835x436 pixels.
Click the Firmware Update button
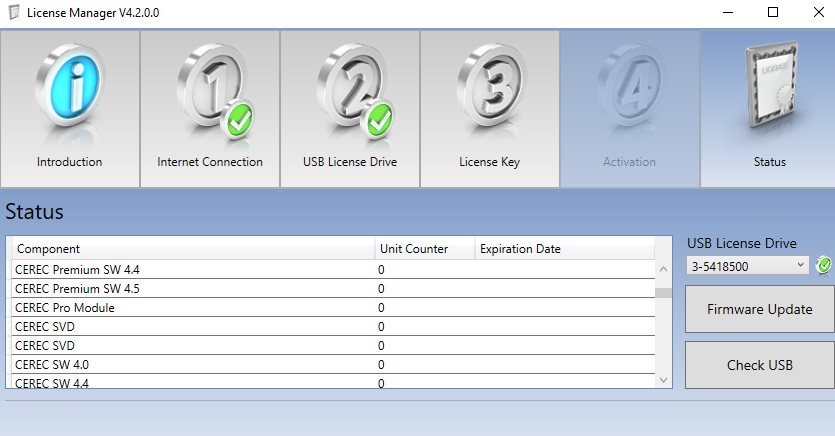click(x=760, y=309)
